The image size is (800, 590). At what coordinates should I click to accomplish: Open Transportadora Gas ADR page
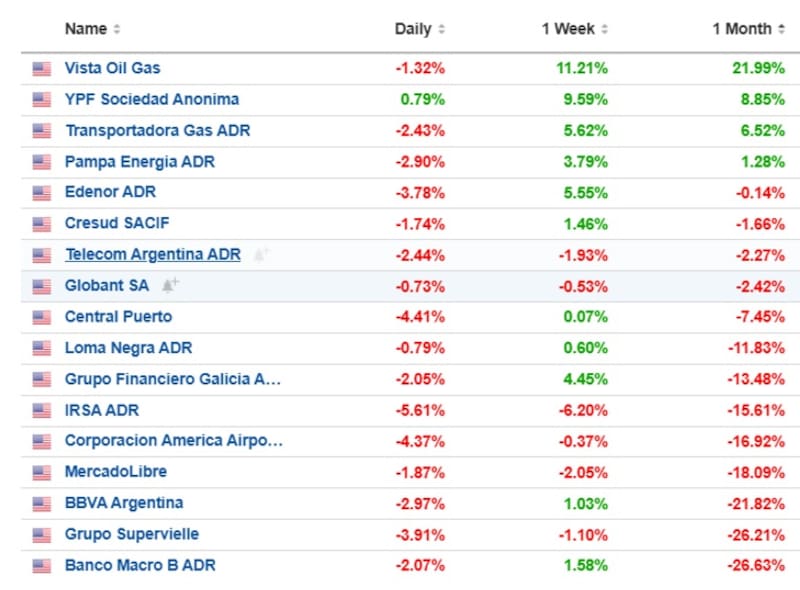158,130
